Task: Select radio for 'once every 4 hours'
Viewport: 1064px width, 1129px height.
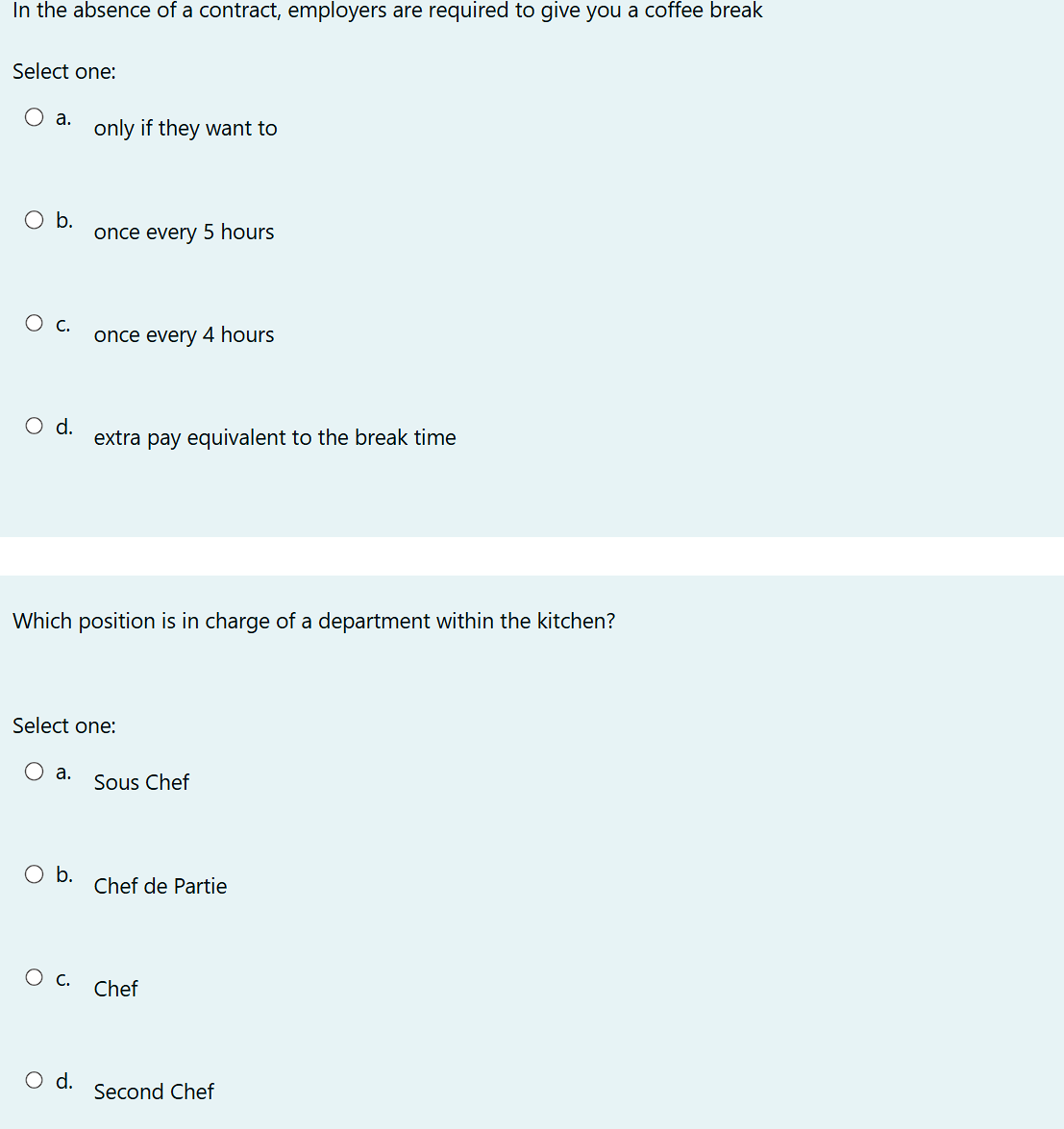Action: click(x=34, y=323)
